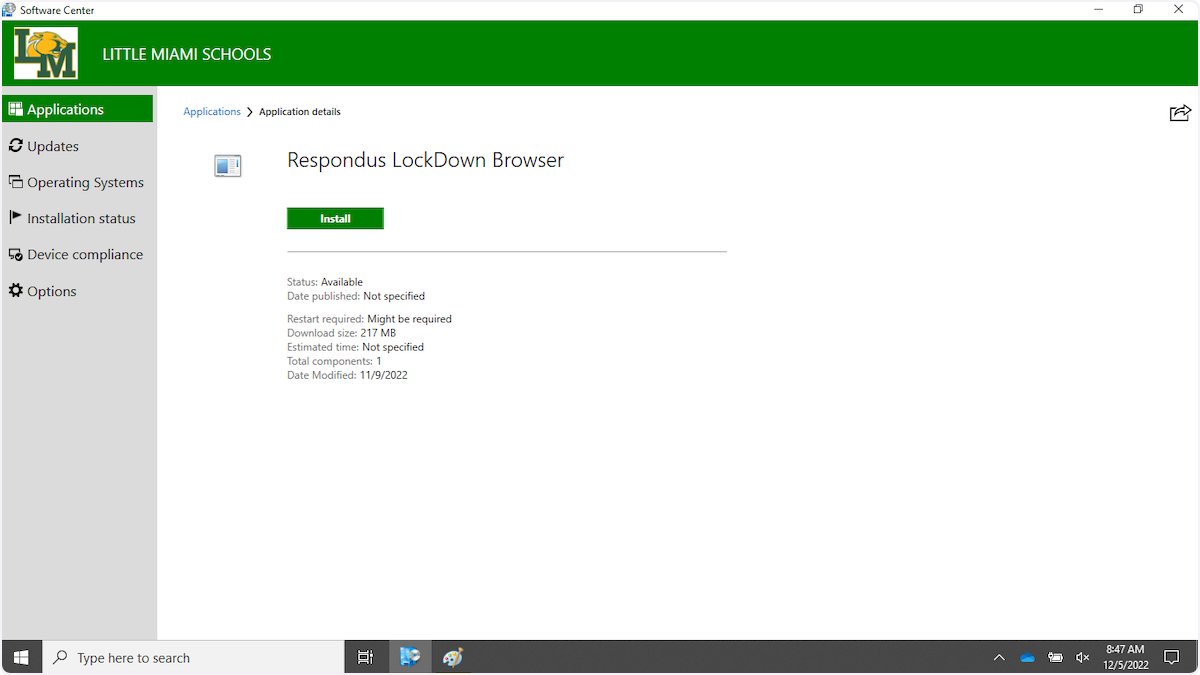Open the Device compliance section
Image resolution: width=1200 pixels, height=675 pixels.
point(78,255)
